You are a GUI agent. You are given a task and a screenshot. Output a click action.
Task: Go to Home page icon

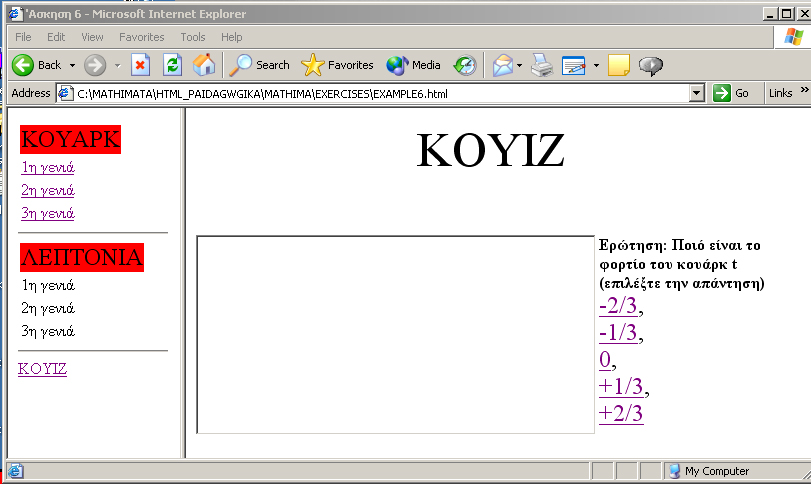(x=204, y=65)
